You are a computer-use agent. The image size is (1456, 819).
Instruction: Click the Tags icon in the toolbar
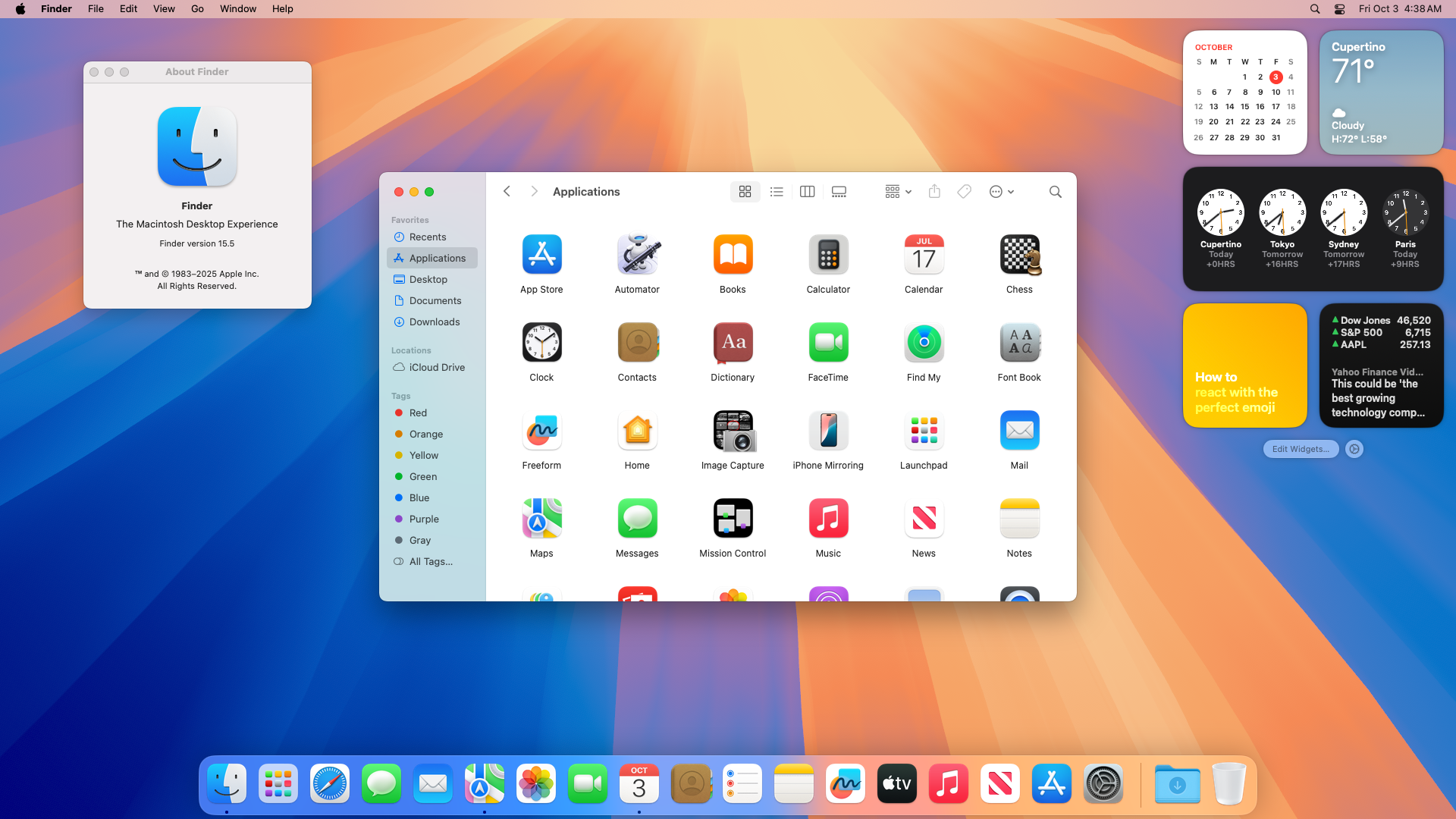964,192
